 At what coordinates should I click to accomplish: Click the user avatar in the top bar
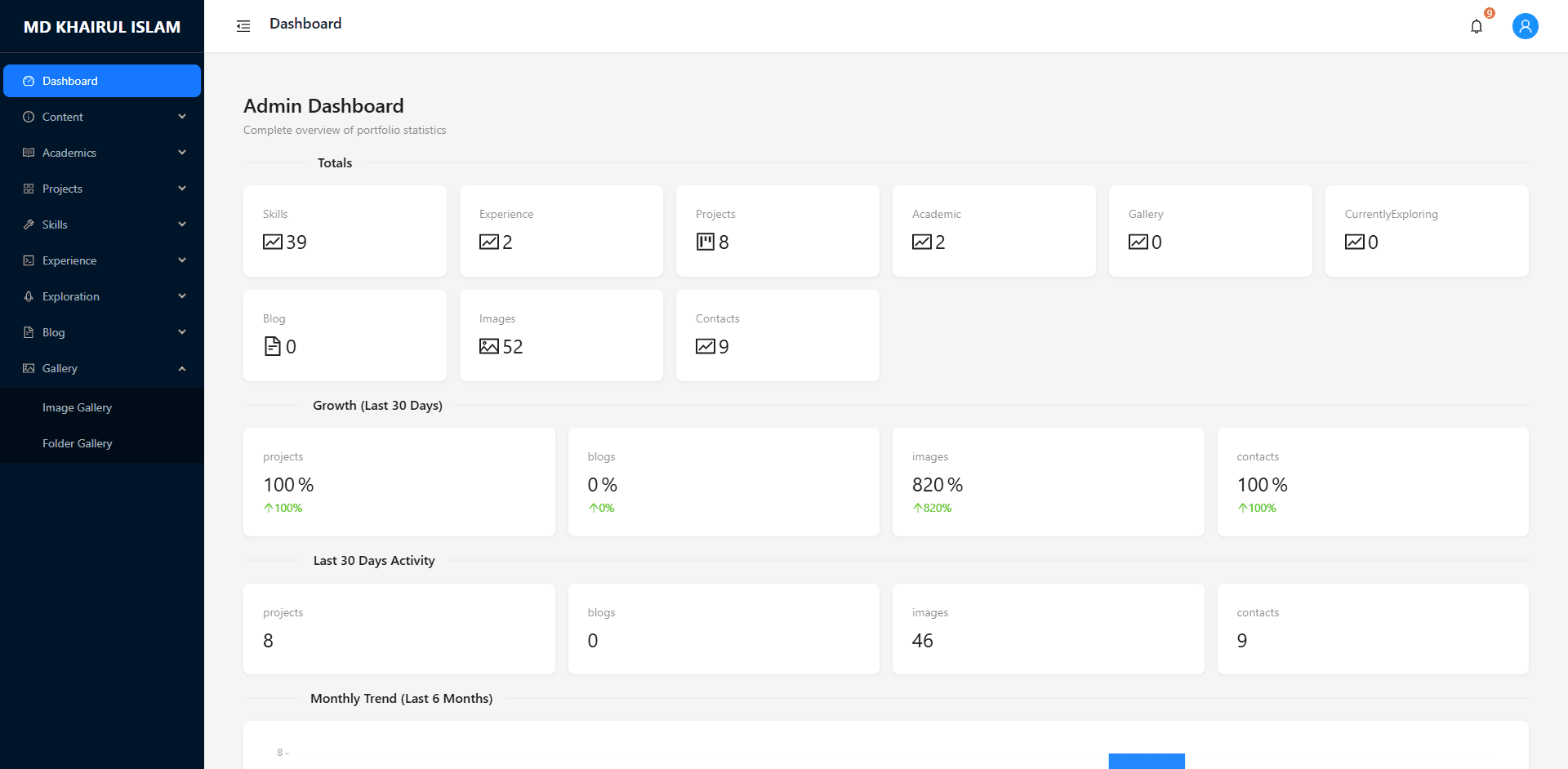pos(1525,25)
